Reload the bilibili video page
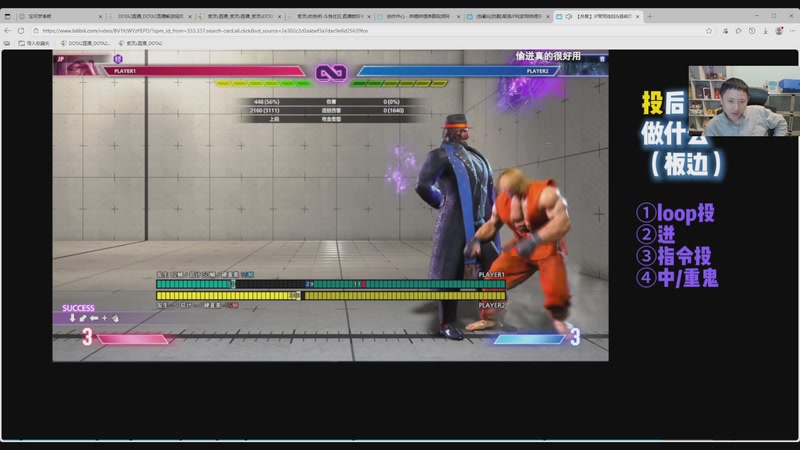Image resolution: width=800 pixels, height=450 pixels. (21, 31)
